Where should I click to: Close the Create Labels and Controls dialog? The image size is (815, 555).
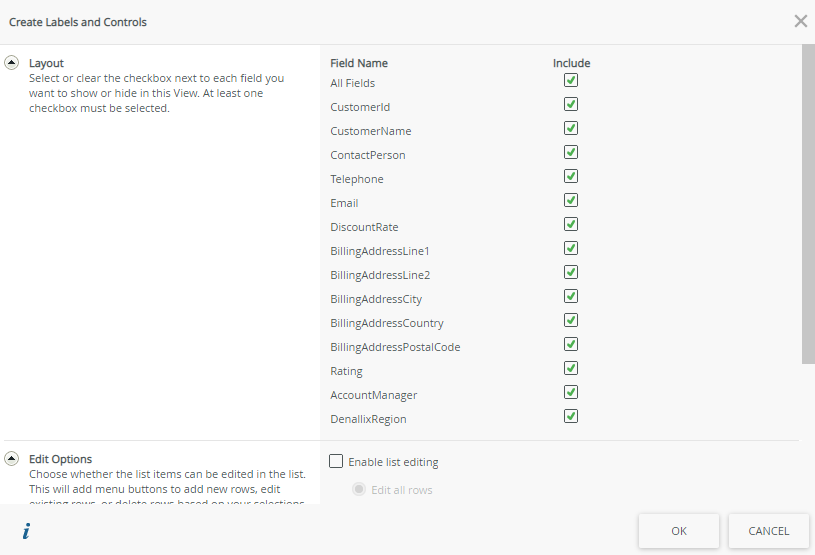click(x=800, y=21)
